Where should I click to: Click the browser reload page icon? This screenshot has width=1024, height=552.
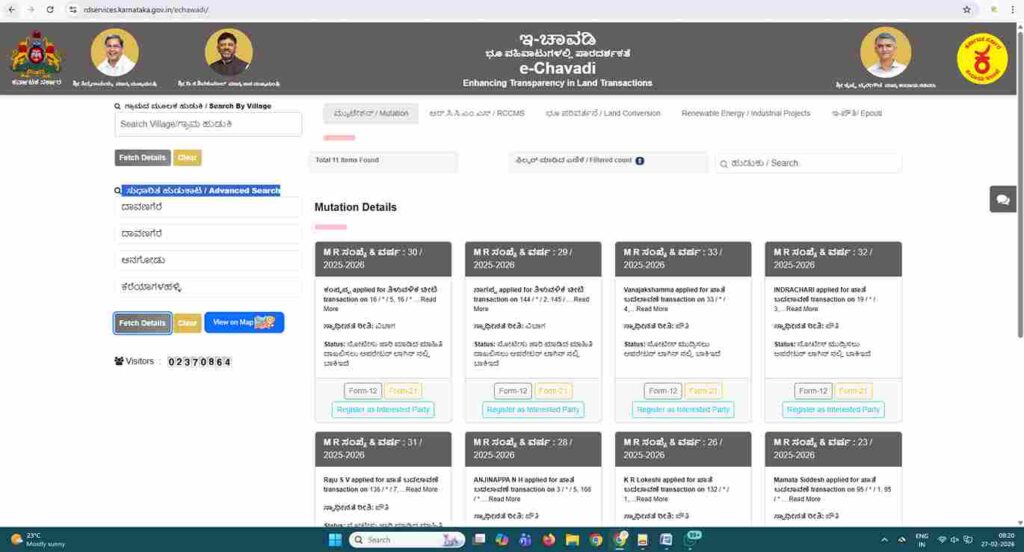click(50, 9)
